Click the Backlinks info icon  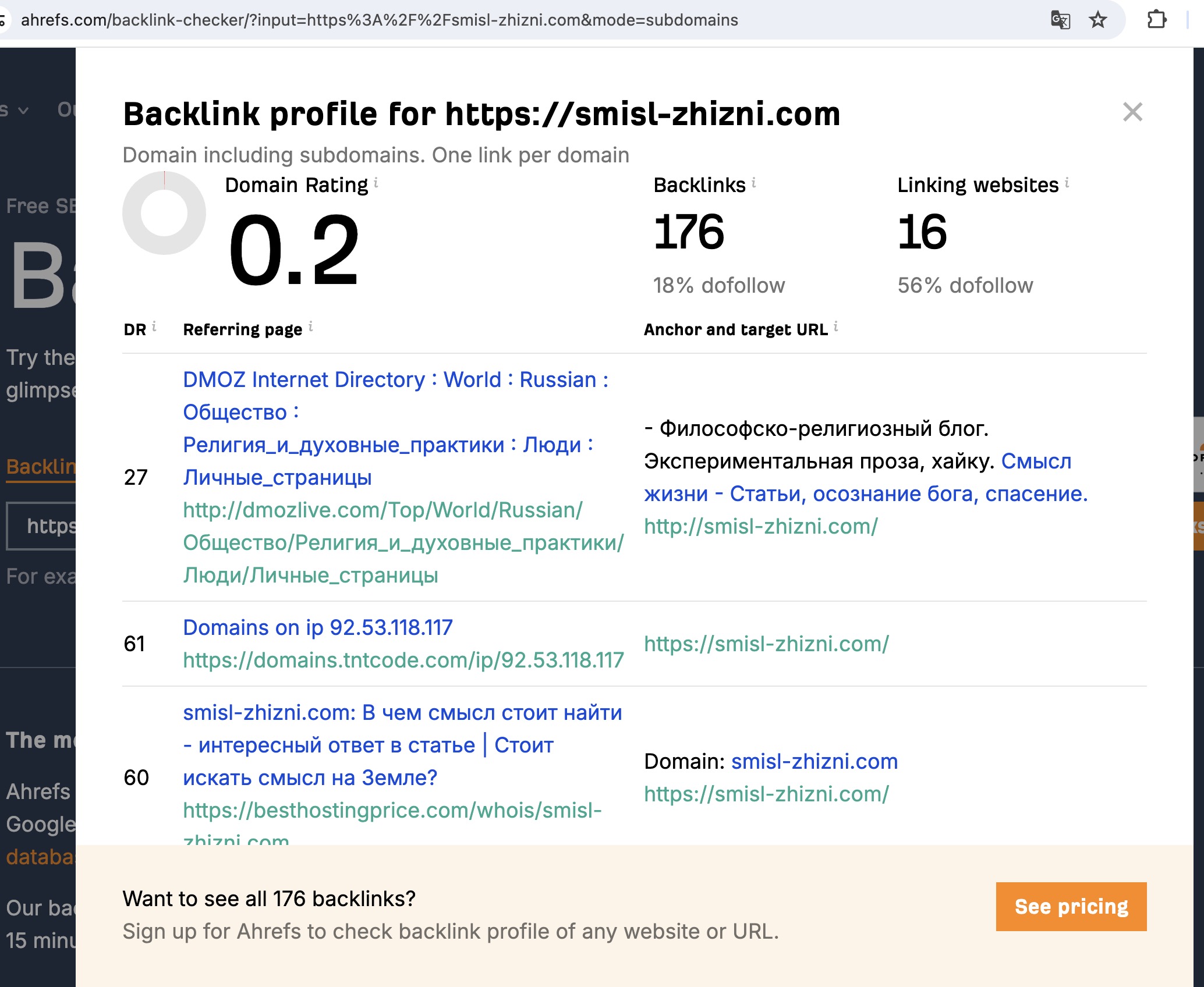[x=754, y=183]
